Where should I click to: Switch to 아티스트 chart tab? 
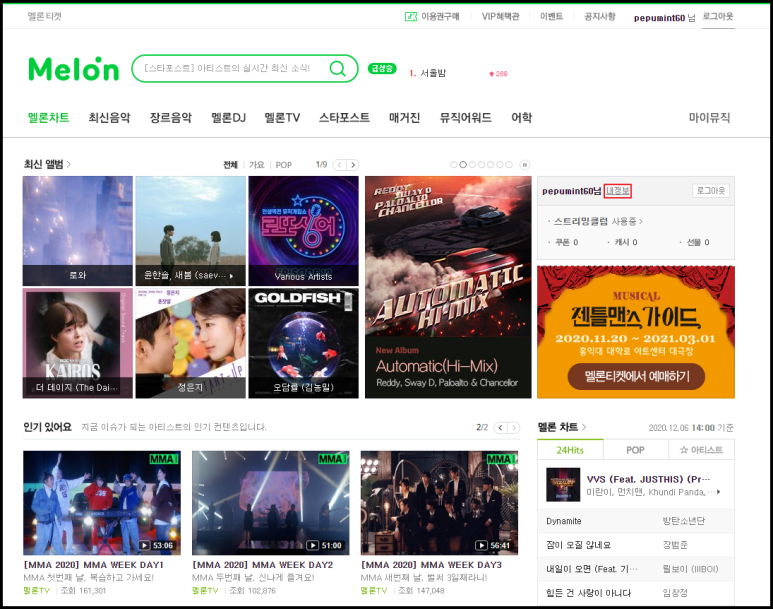coord(701,450)
